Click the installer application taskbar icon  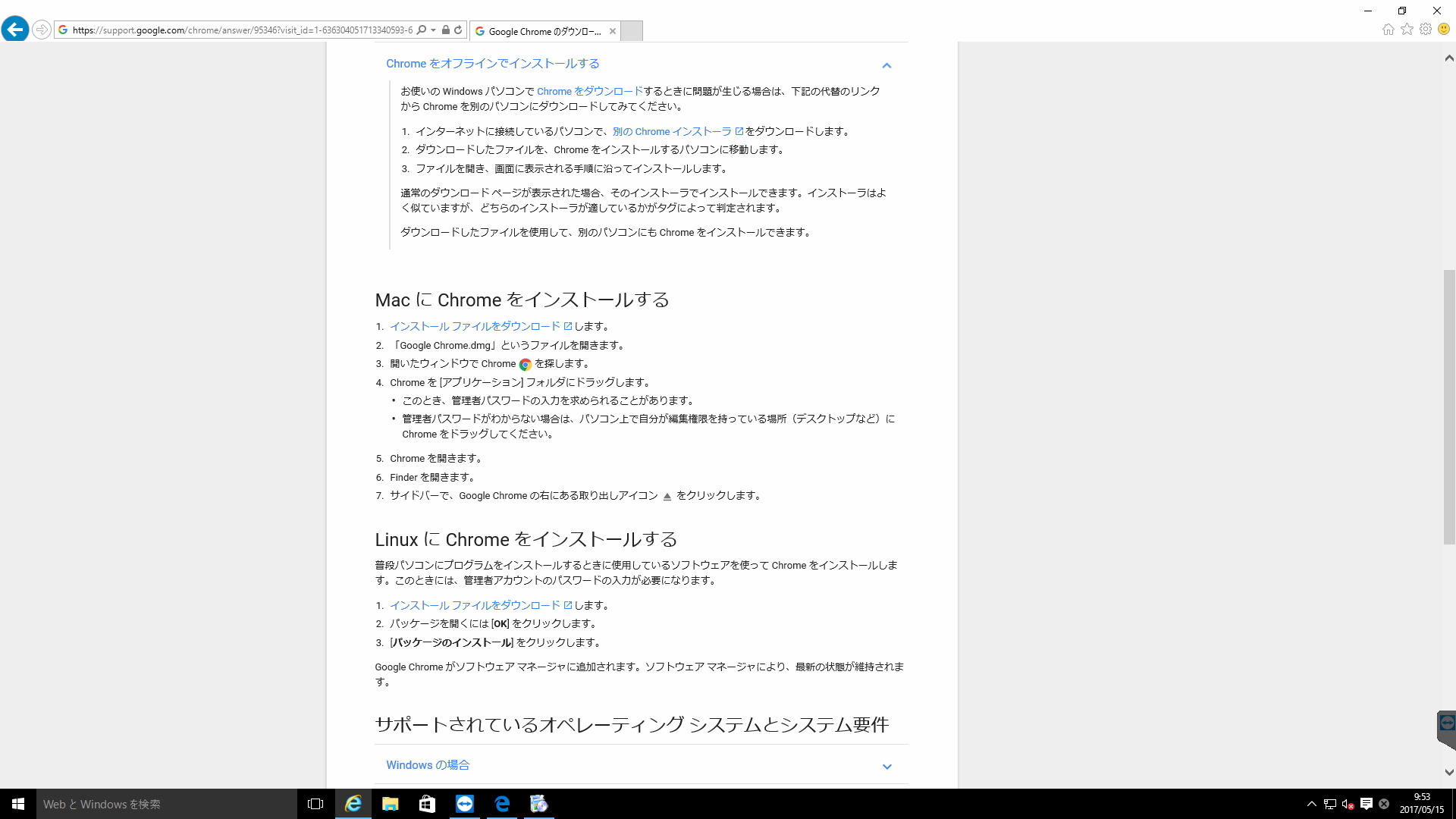tap(539, 804)
